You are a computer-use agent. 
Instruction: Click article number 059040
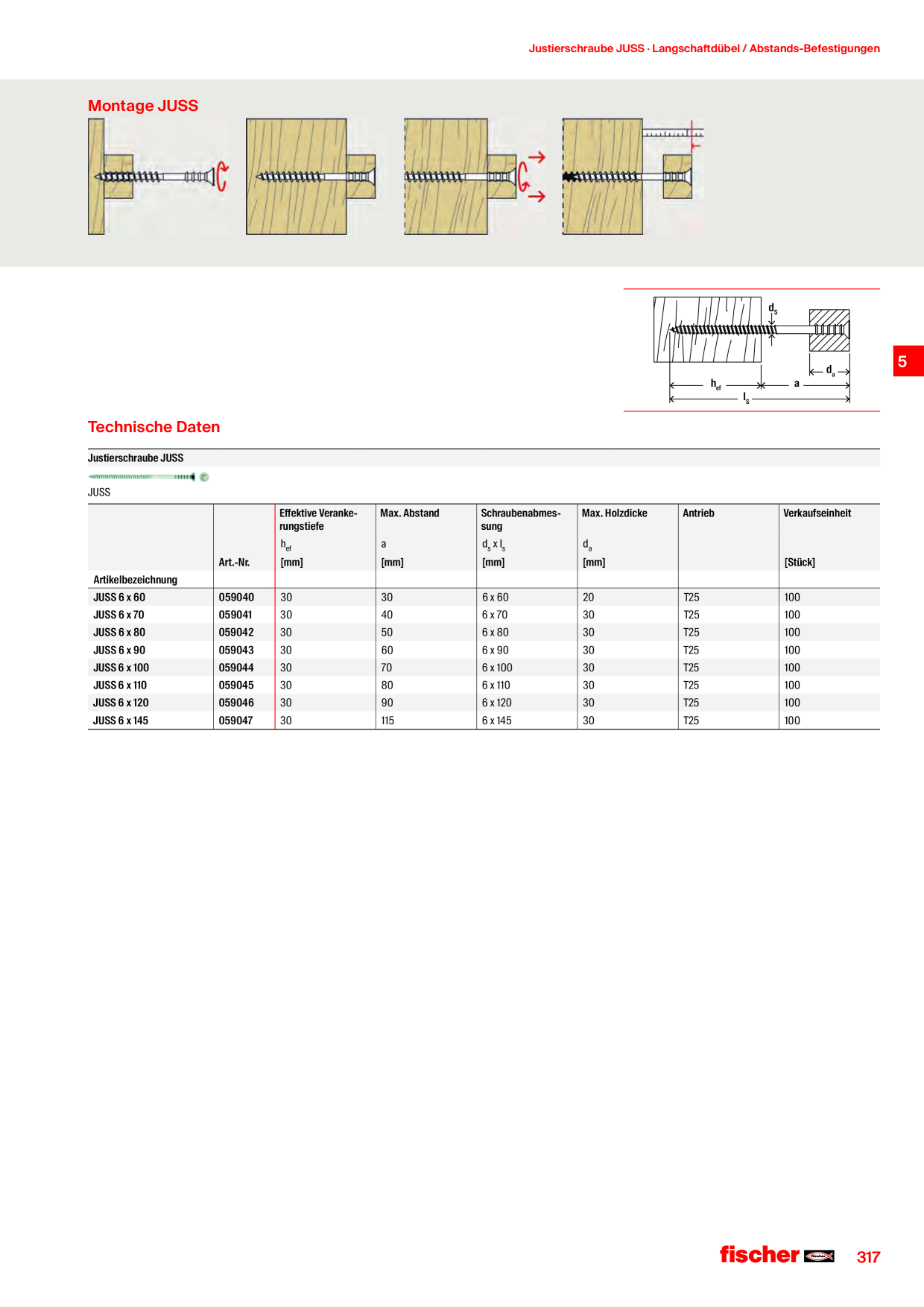click(236, 598)
